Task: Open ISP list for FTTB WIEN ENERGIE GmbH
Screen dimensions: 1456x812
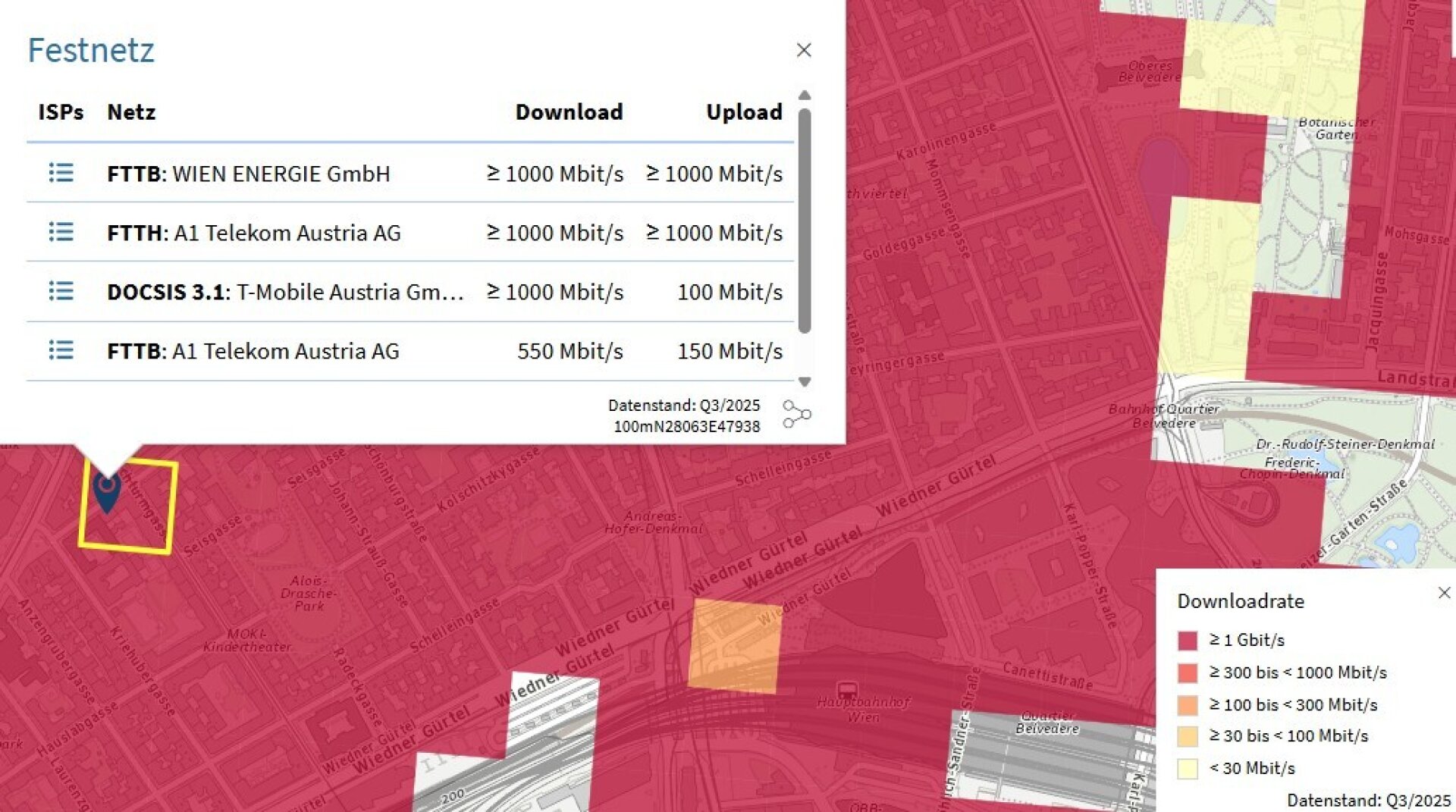Action: [x=61, y=173]
